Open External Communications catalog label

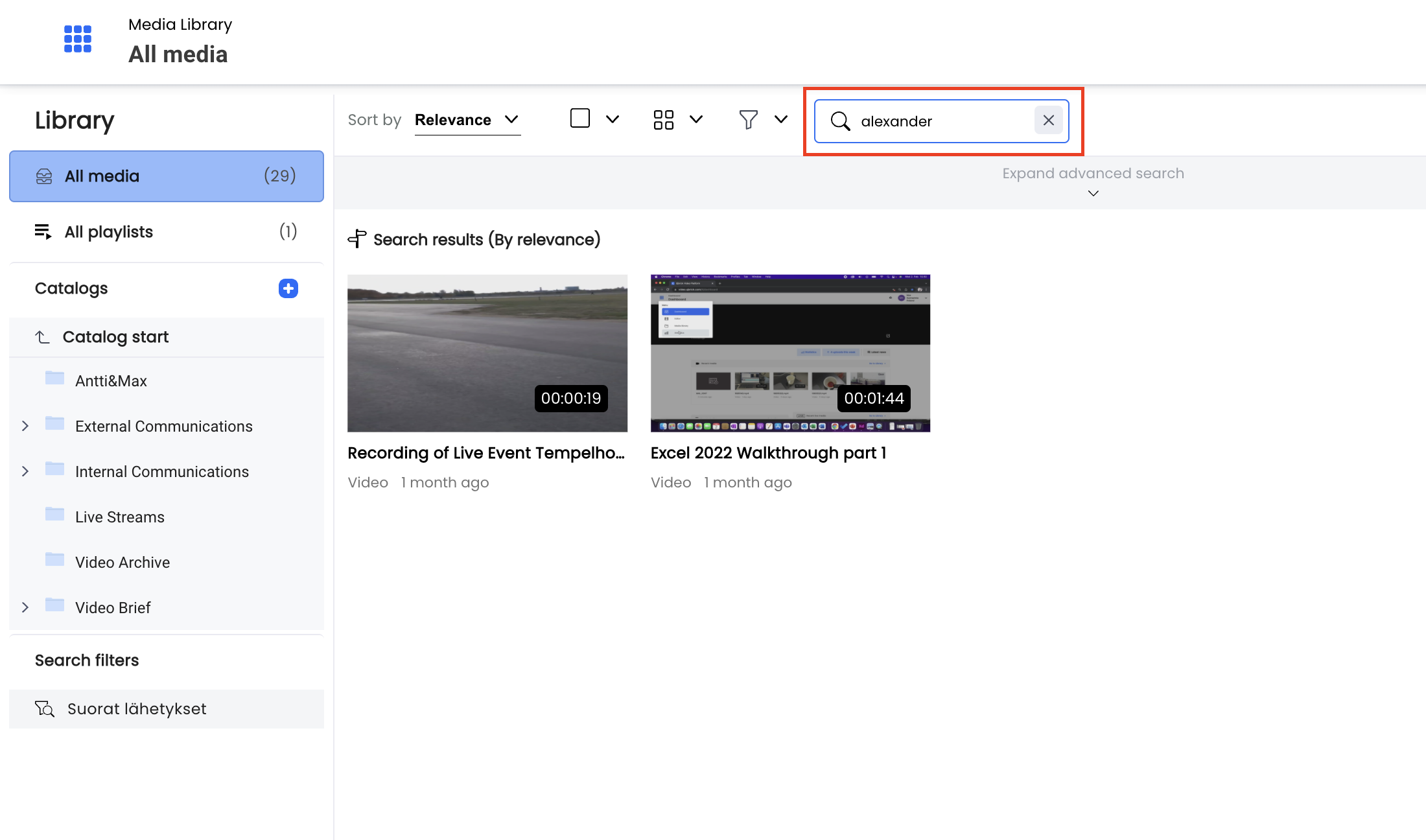pyautogui.click(x=164, y=426)
